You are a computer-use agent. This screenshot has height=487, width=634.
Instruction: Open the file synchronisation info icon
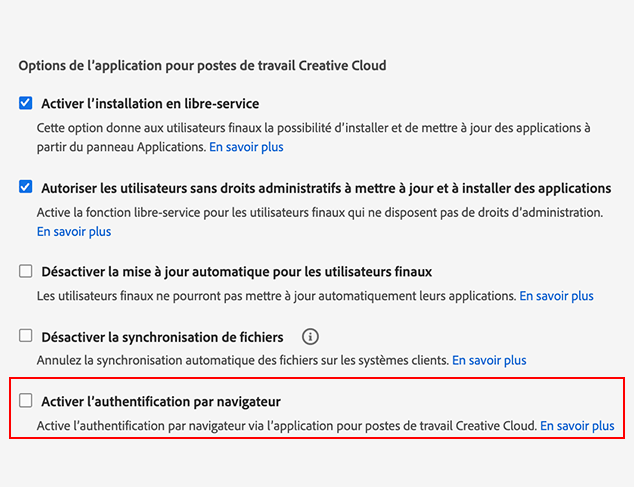(310, 337)
